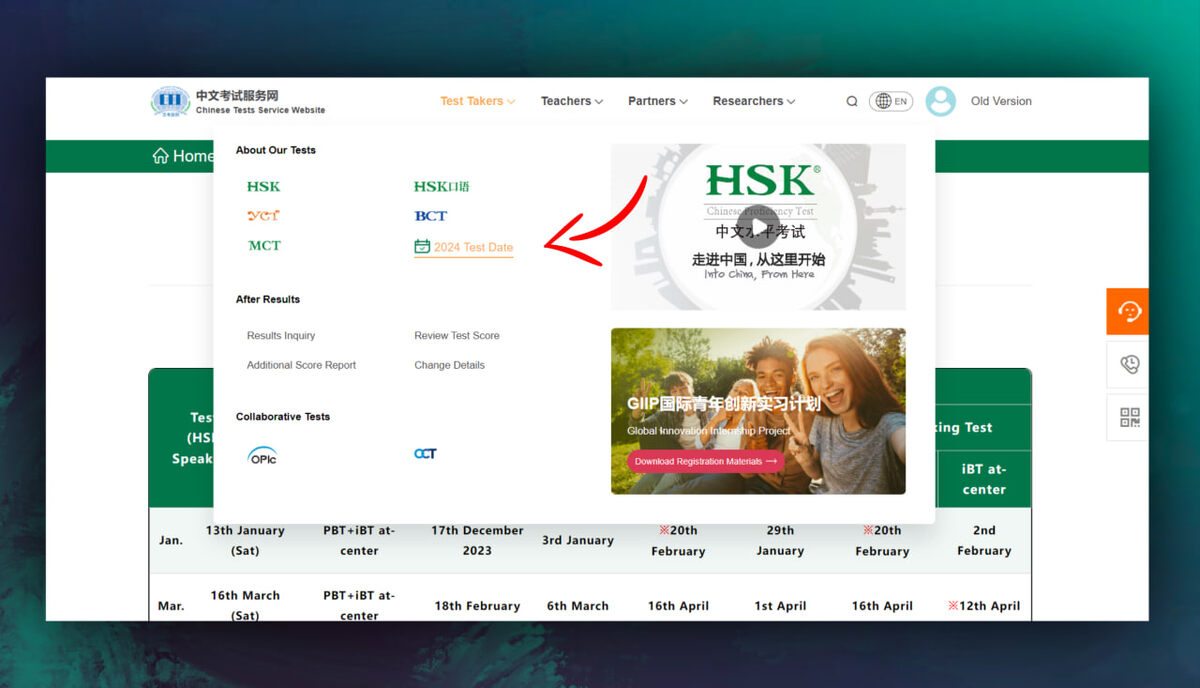The width and height of the screenshot is (1200, 688).
Task: Show the QR code sidebar icon
Action: tap(1128, 417)
